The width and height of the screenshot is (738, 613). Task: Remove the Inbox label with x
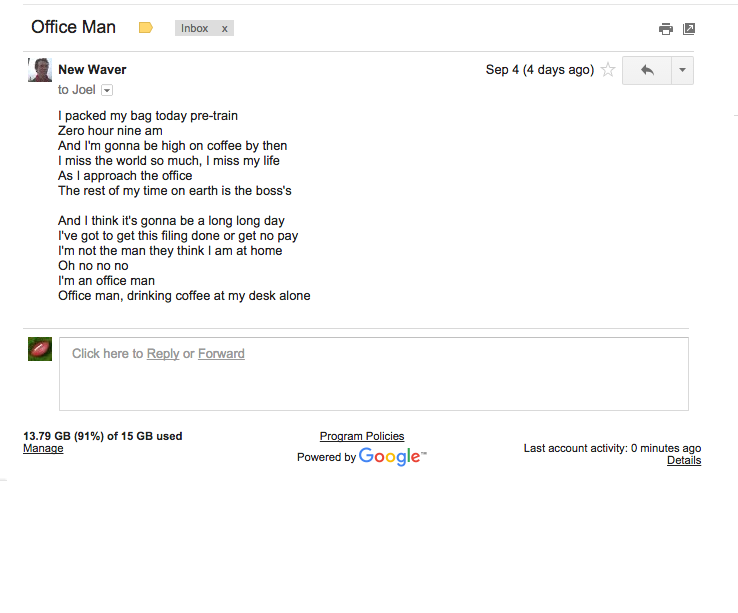pos(225,29)
